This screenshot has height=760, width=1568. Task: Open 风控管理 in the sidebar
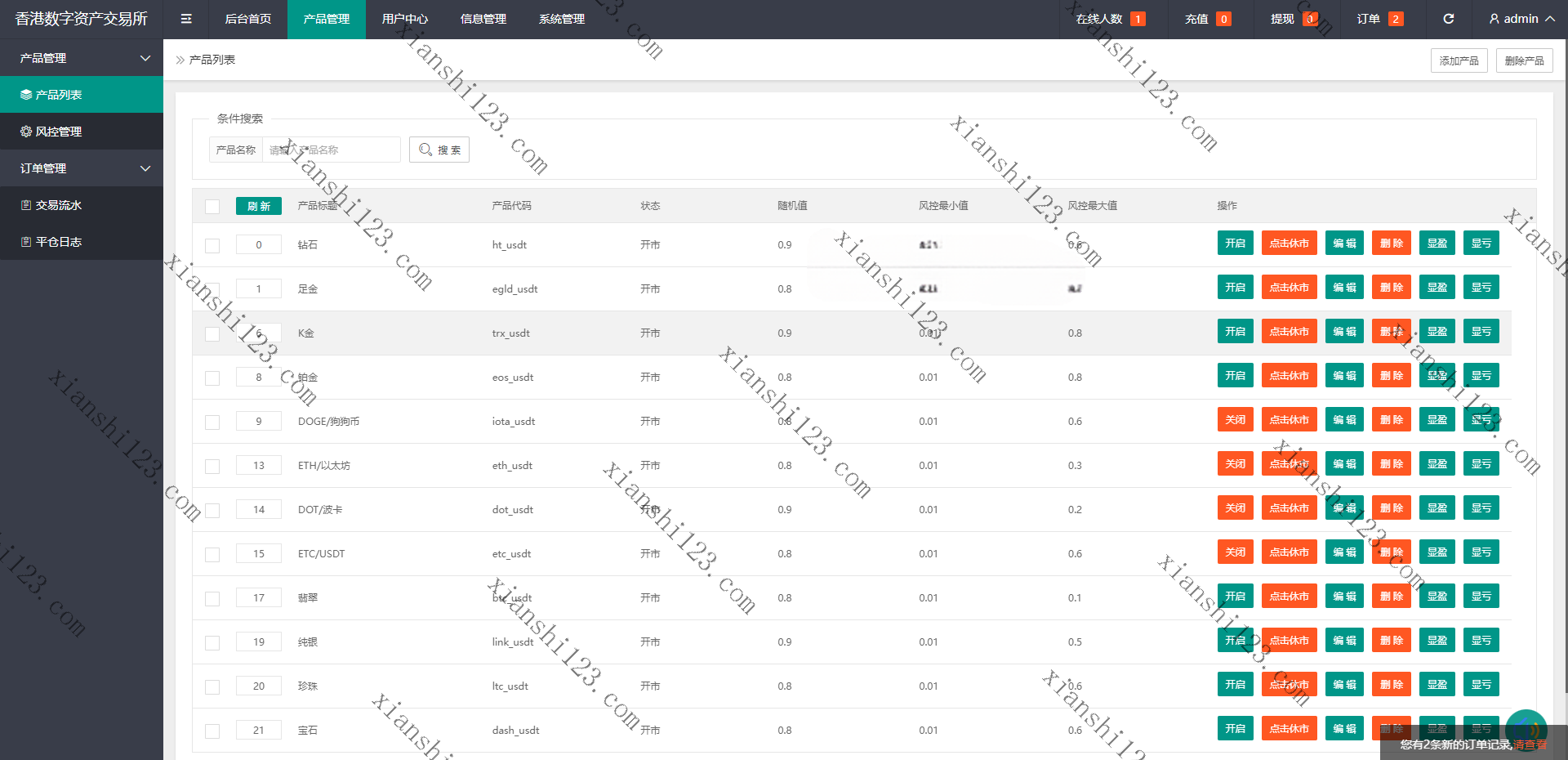(82, 132)
